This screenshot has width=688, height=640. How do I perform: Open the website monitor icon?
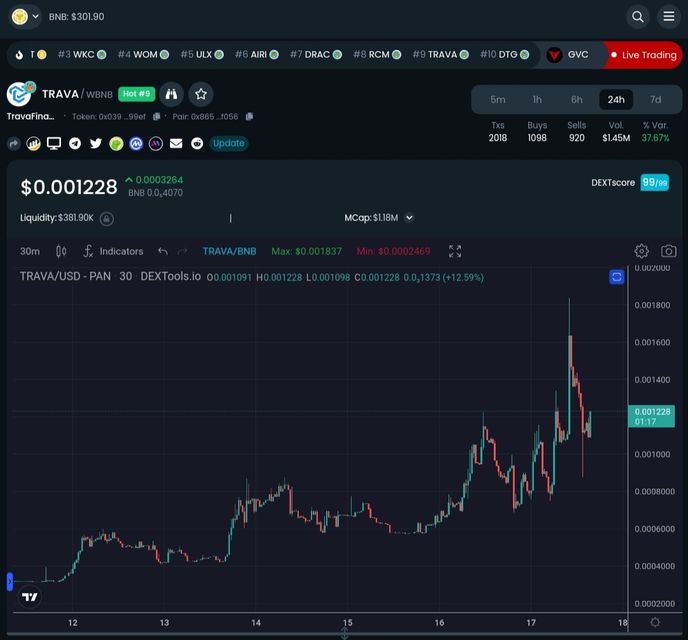[54, 143]
